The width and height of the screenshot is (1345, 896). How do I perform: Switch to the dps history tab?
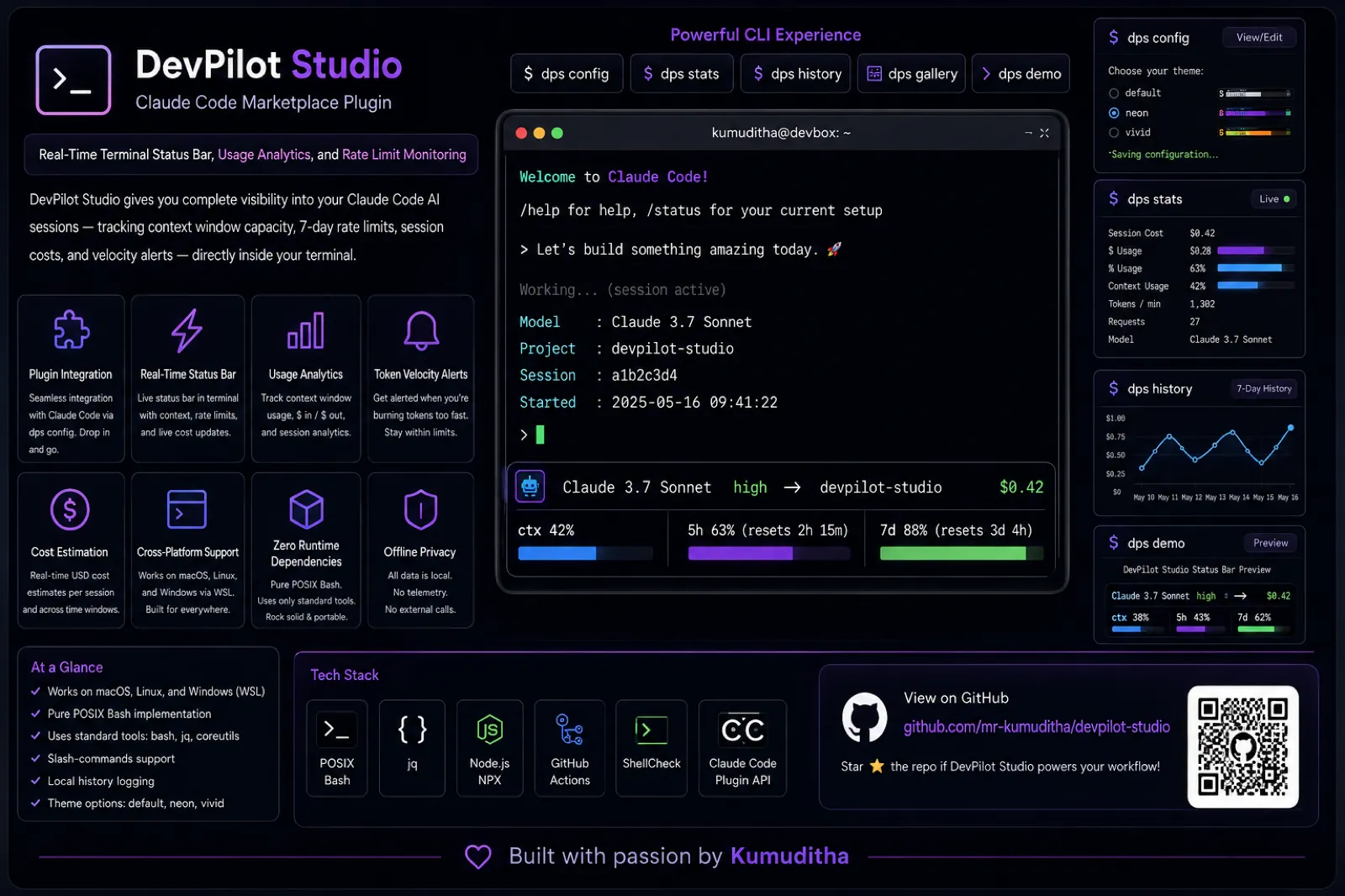[x=796, y=73]
